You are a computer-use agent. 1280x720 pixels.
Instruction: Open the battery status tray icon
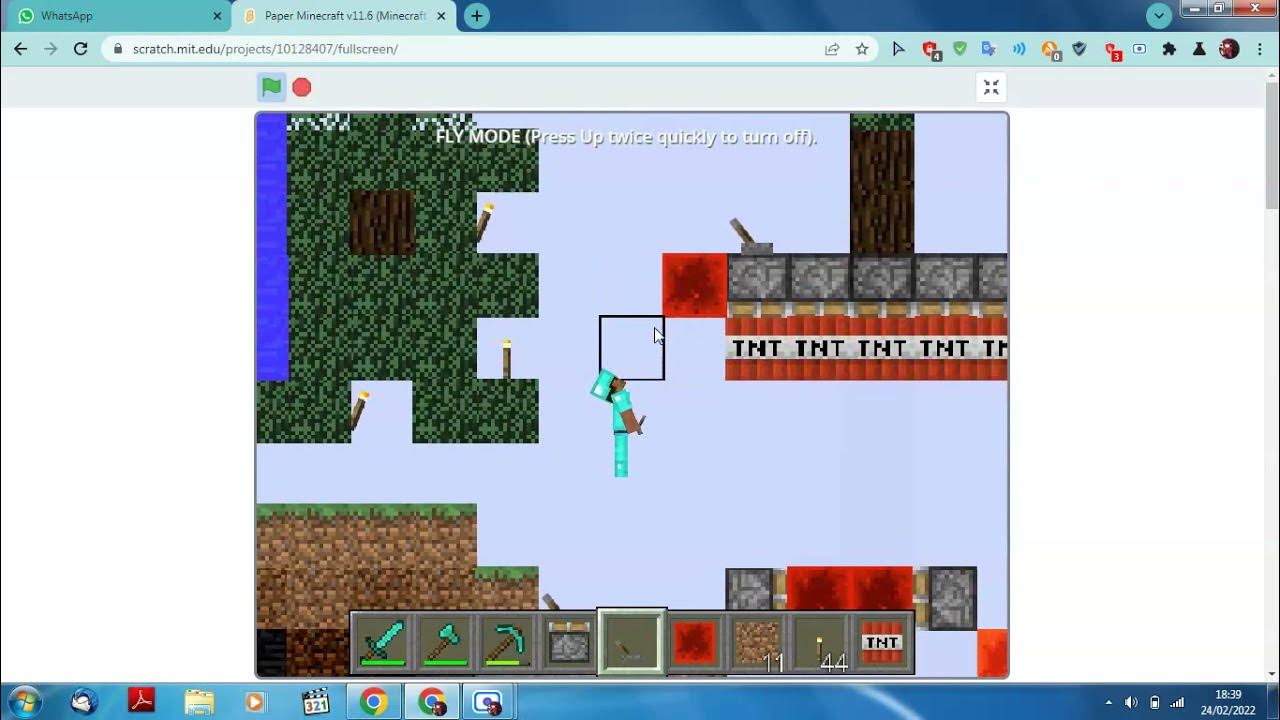[1155, 702]
